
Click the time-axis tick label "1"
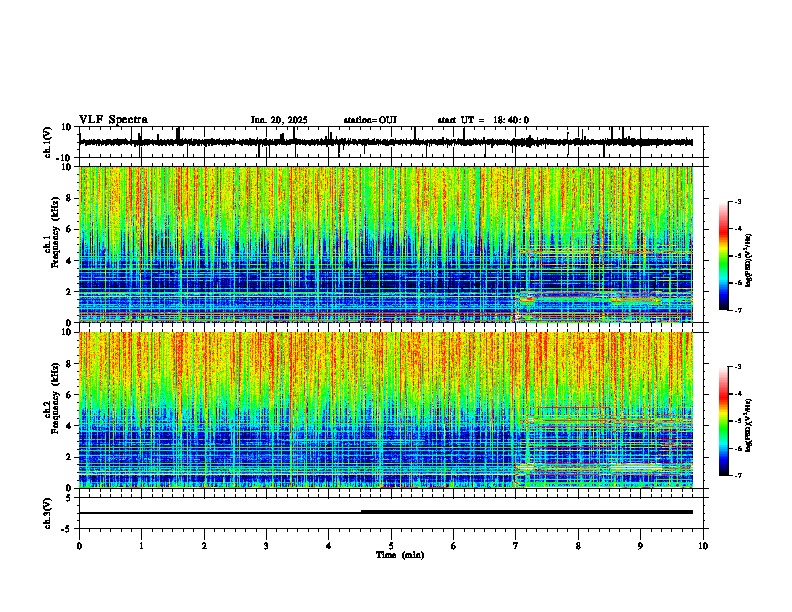click(141, 546)
